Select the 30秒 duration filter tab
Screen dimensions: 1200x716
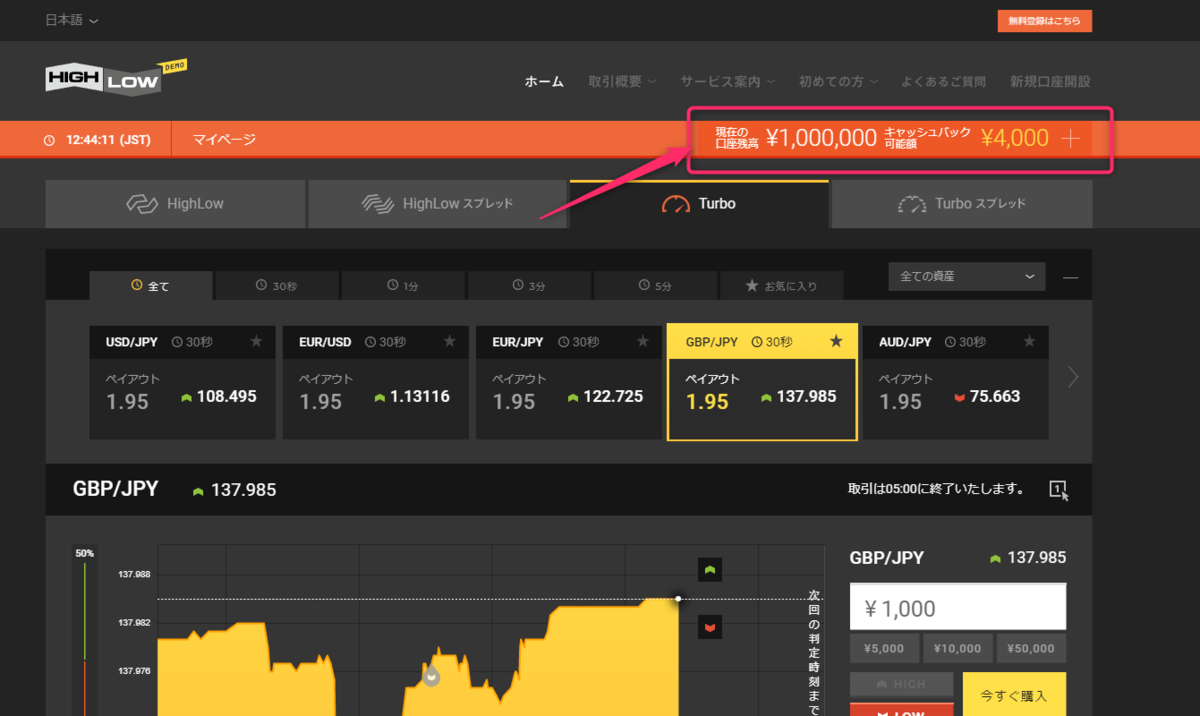(277, 286)
